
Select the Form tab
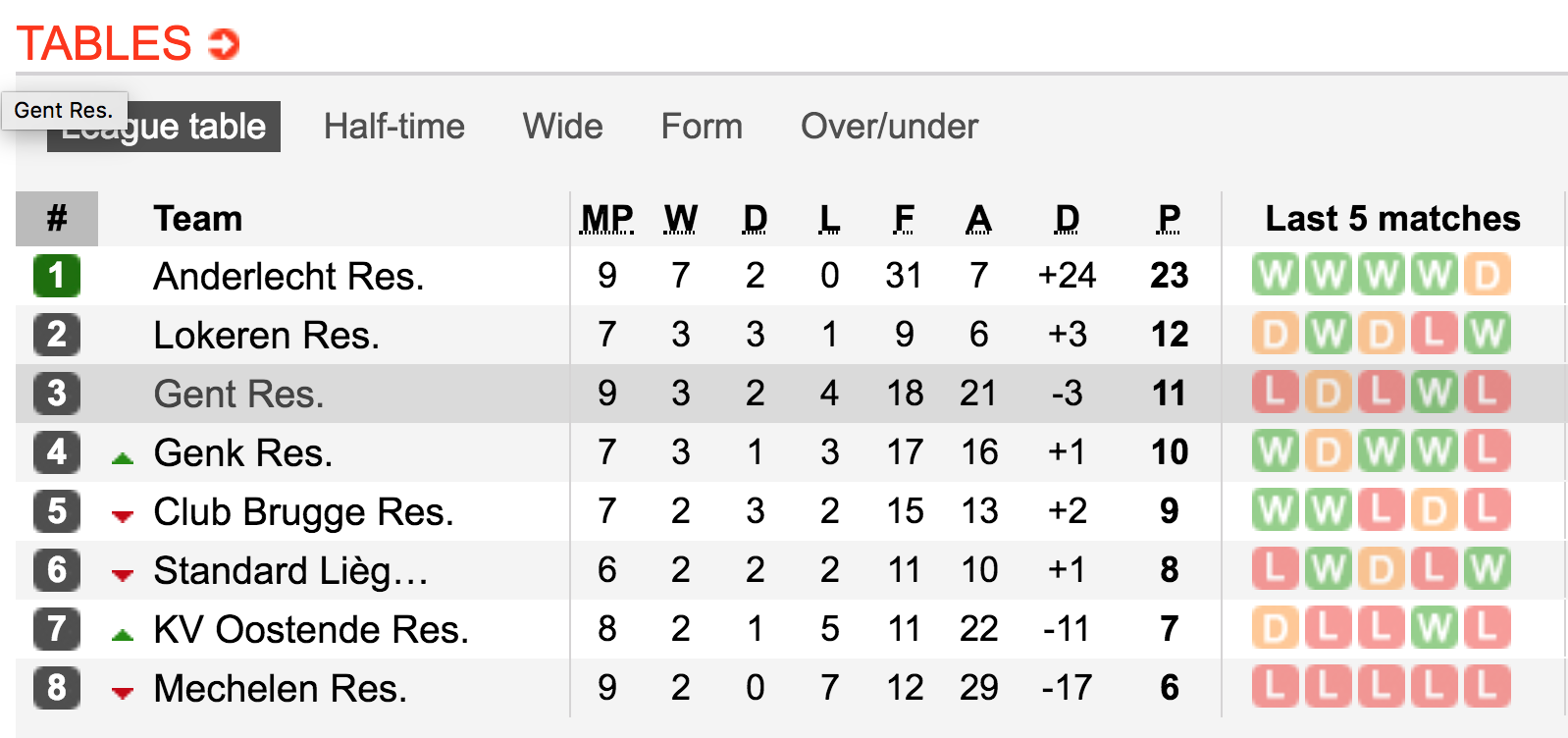702,127
